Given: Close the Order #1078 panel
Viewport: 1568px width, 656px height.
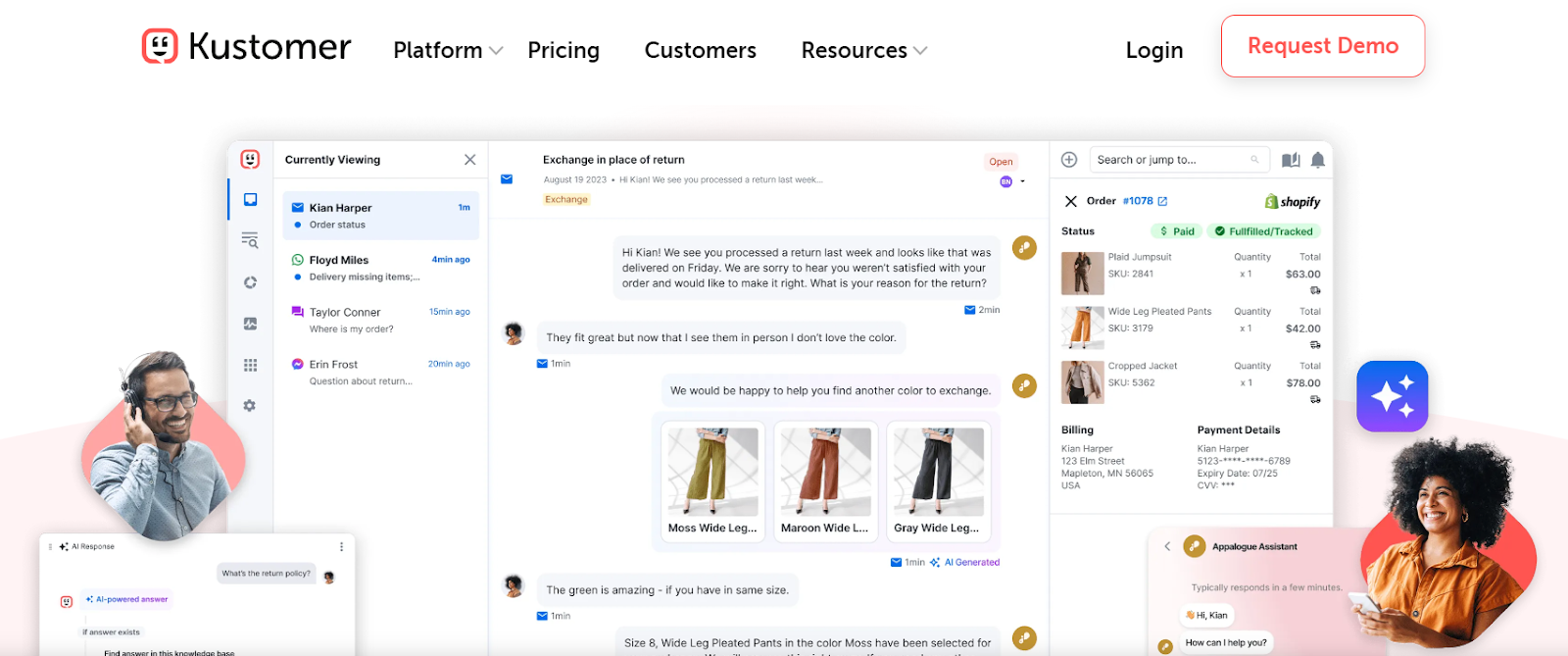Looking at the screenshot, I should (1070, 201).
